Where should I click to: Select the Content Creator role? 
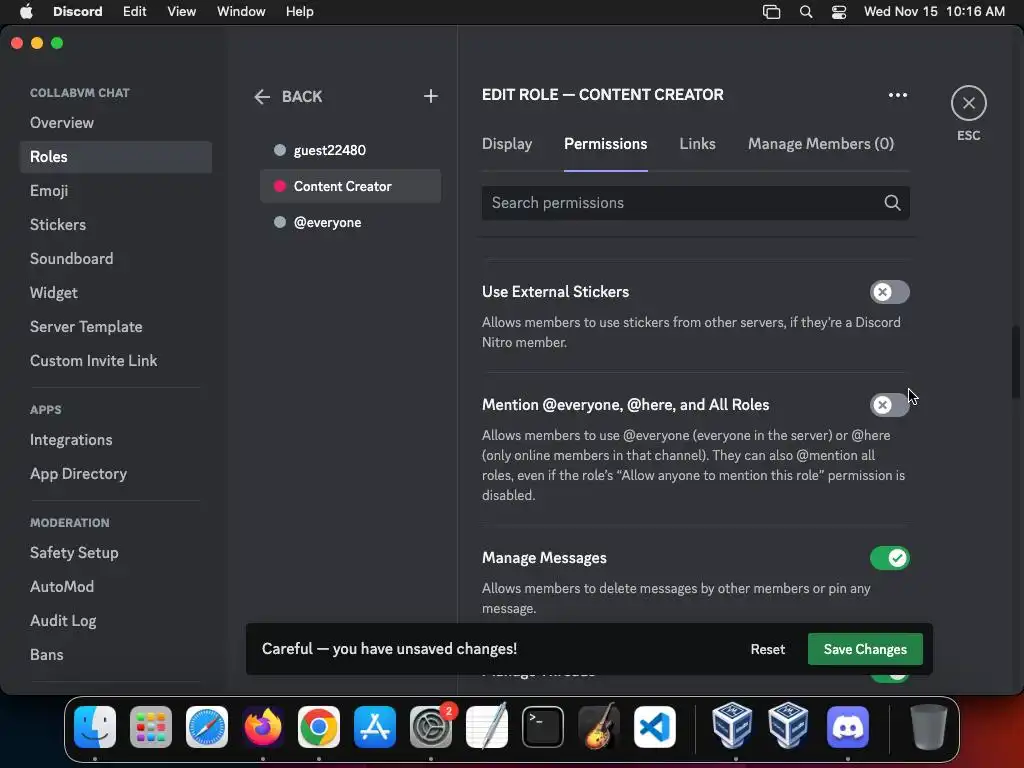click(x=350, y=186)
